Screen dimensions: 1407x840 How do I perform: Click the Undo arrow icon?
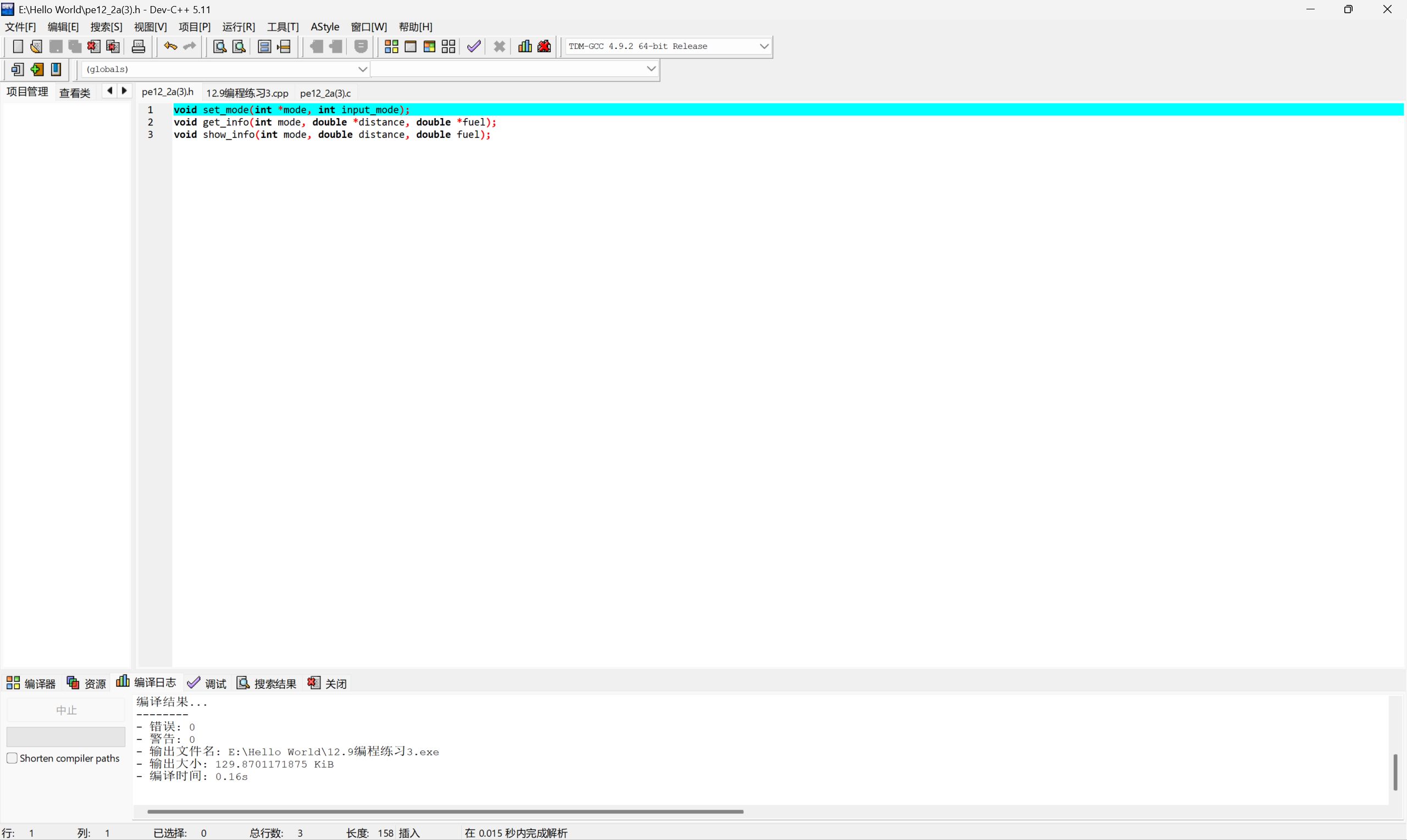click(170, 46)
